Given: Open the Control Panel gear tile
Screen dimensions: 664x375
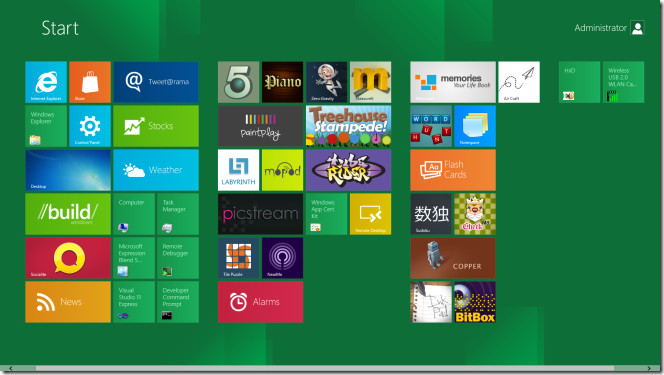Looking at the screenshot, I should (x=90, y=126).
